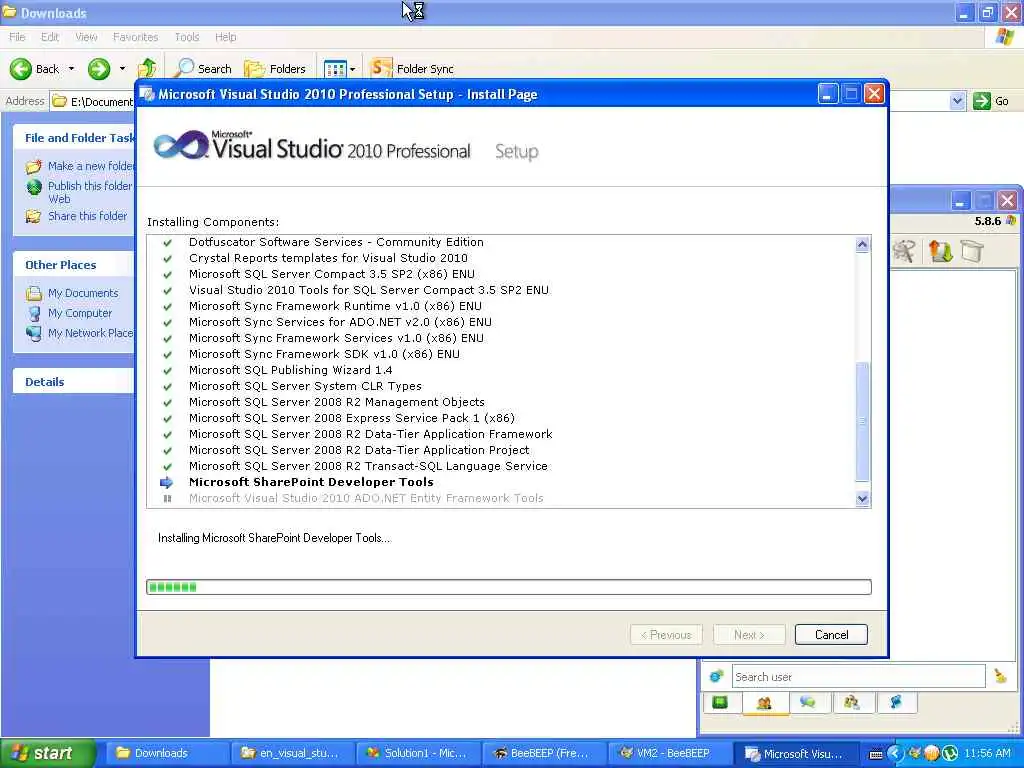The width and height of the screenshot is (1024, 768).
Task: Click the Other Places panel header
Action: [74, 264]
